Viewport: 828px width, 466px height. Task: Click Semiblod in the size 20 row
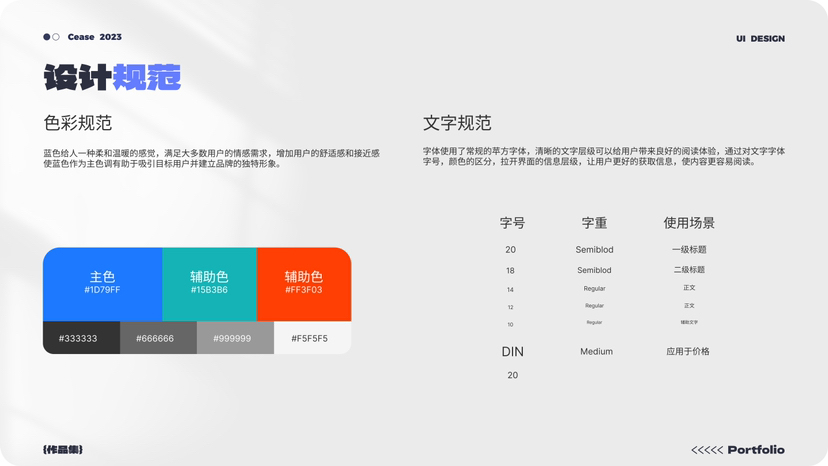click(595, 249)
